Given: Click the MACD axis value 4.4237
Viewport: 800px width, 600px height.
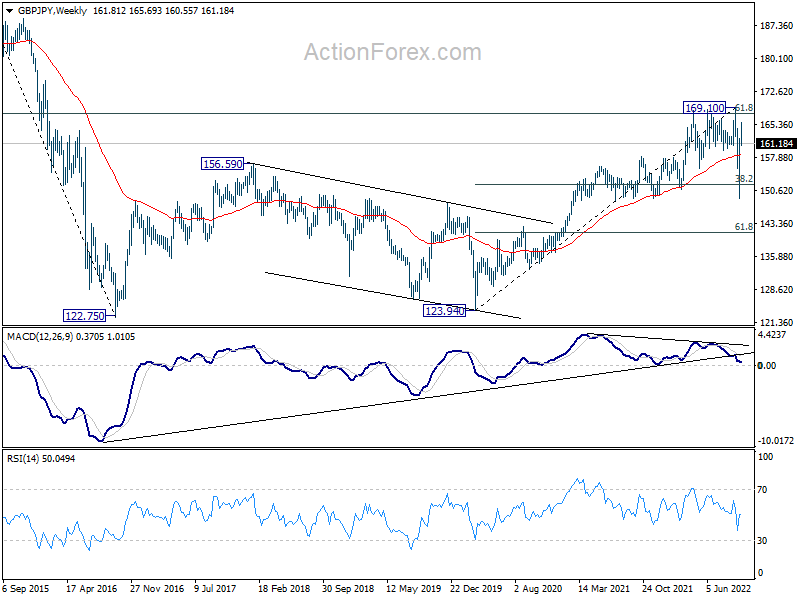Looking at the screenshot, I should tap(774, 335).
